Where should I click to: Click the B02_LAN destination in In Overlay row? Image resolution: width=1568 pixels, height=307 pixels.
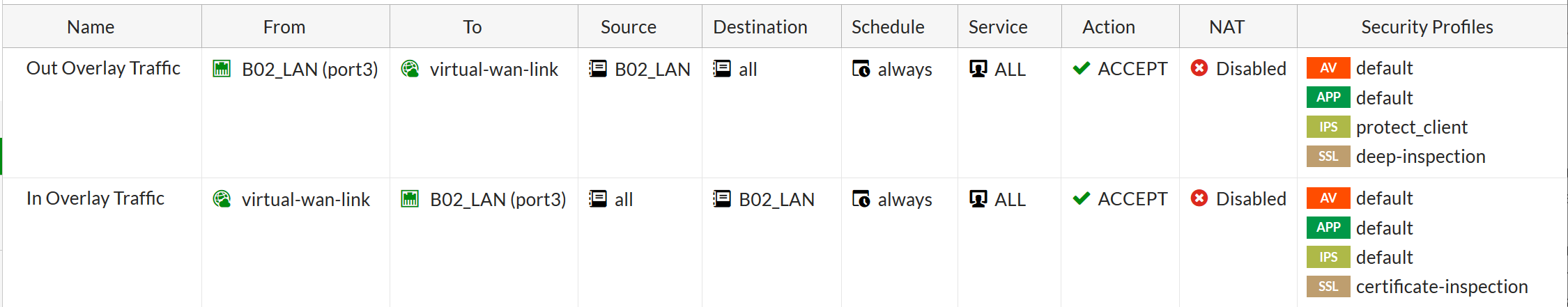776,200
